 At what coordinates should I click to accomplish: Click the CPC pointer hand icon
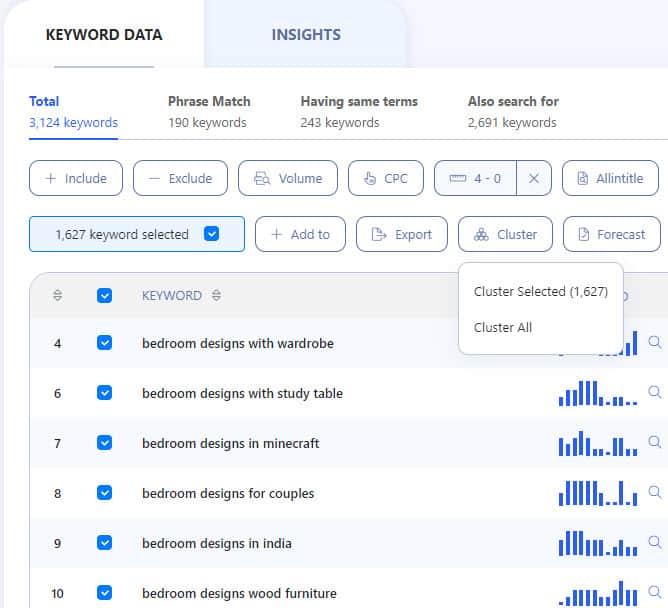370,178
